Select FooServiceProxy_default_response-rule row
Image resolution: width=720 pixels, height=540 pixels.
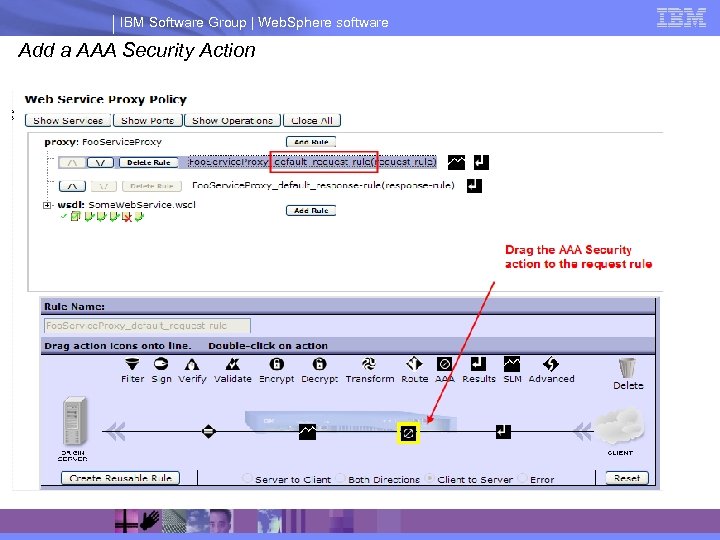pos(323,186)
